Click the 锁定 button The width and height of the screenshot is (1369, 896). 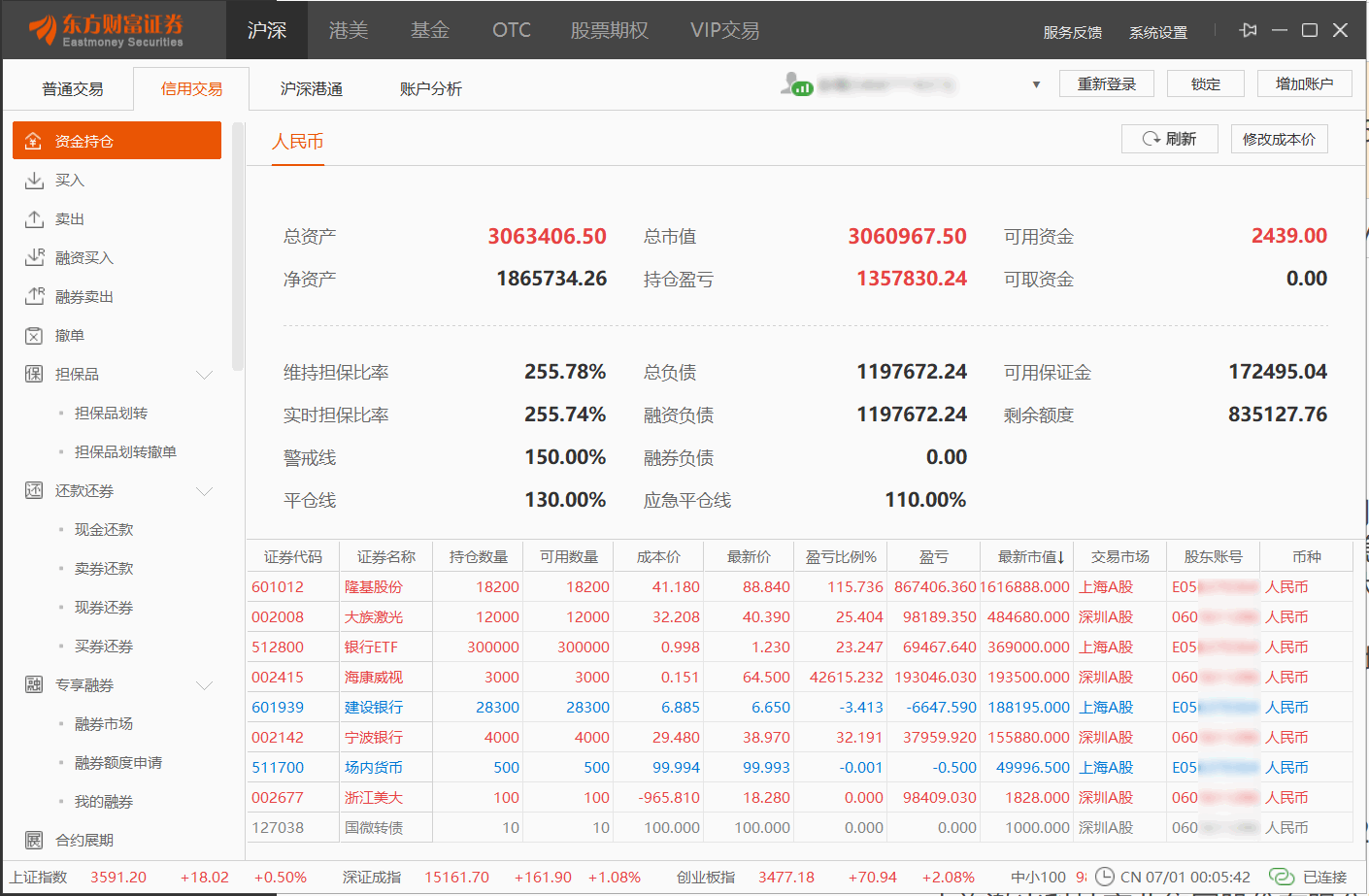click(x=1206, y=84)
